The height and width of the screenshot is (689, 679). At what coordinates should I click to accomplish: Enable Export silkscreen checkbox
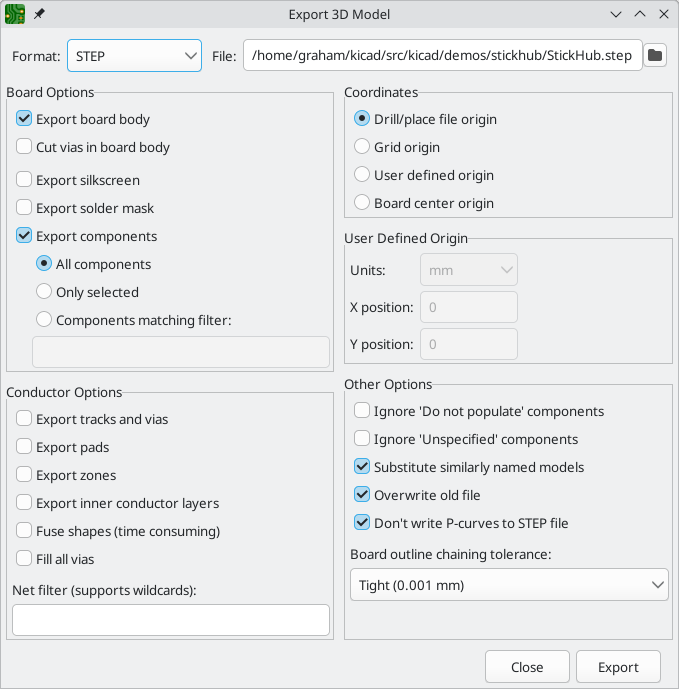click(x=25, y=181)
